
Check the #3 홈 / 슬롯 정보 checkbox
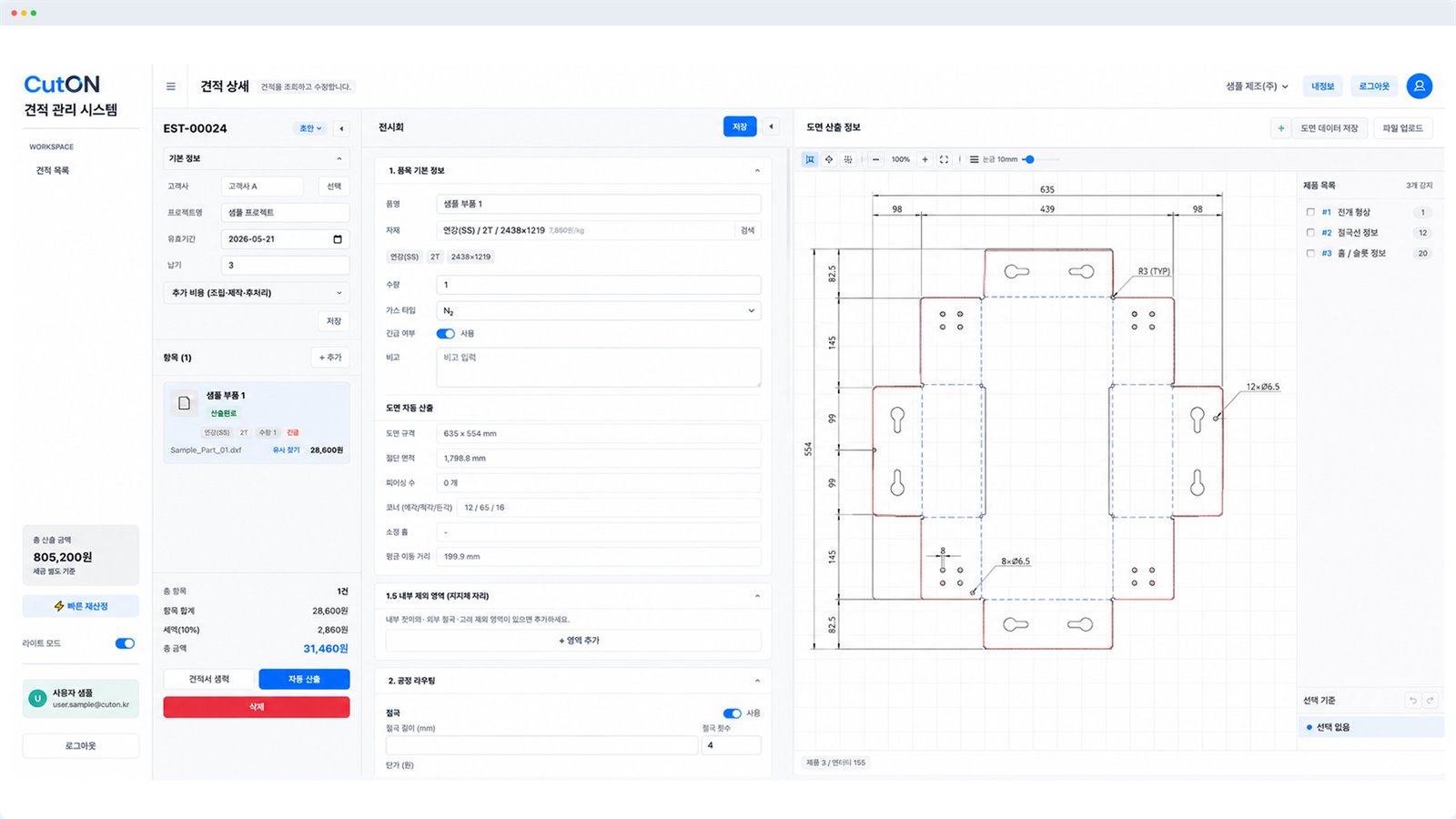(1310, 254)
